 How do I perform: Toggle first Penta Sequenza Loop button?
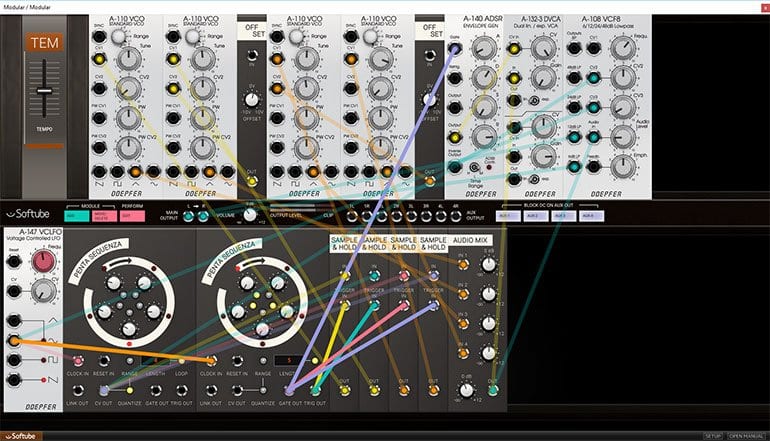pos(181,361)
